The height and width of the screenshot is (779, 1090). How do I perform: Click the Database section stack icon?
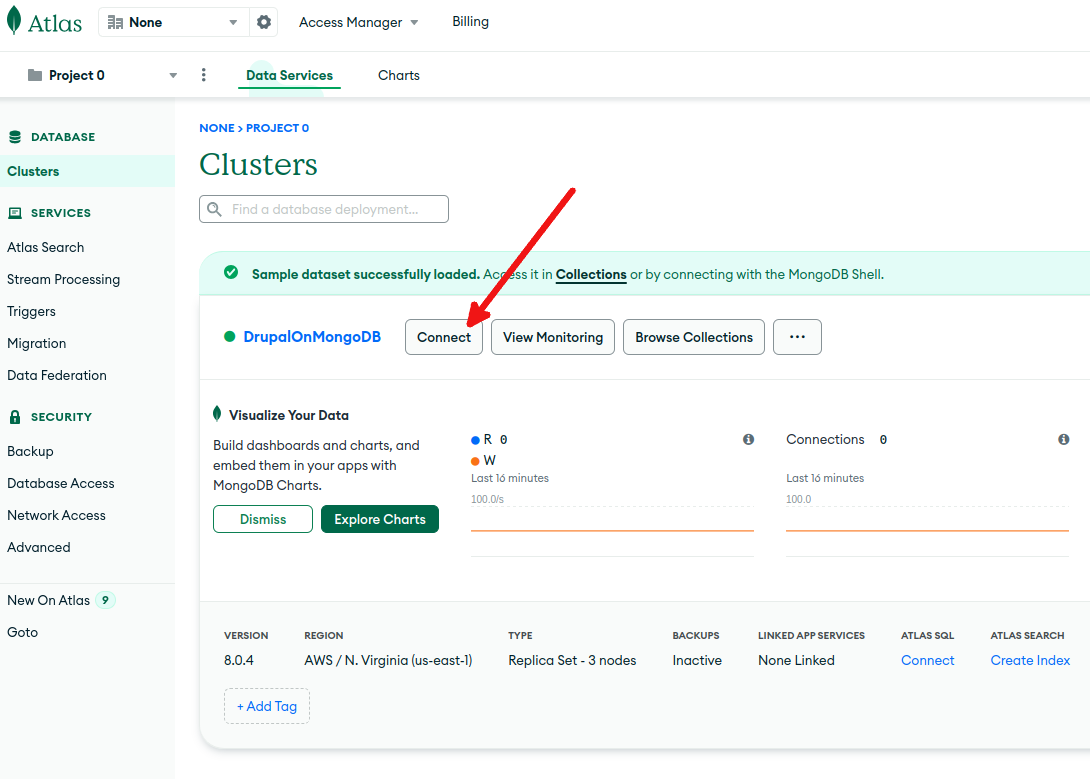[x=15, y=137]
